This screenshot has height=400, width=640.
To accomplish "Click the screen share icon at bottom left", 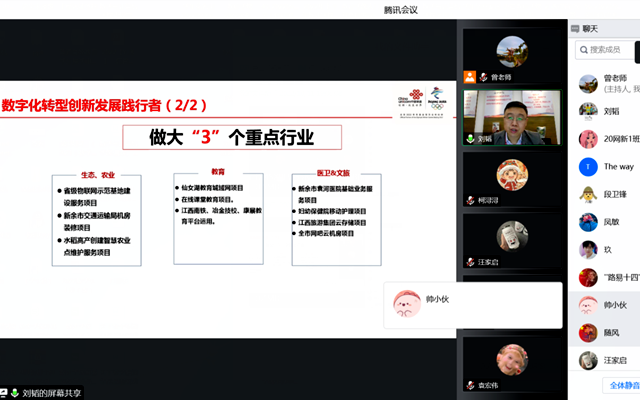I will point(4,393).
